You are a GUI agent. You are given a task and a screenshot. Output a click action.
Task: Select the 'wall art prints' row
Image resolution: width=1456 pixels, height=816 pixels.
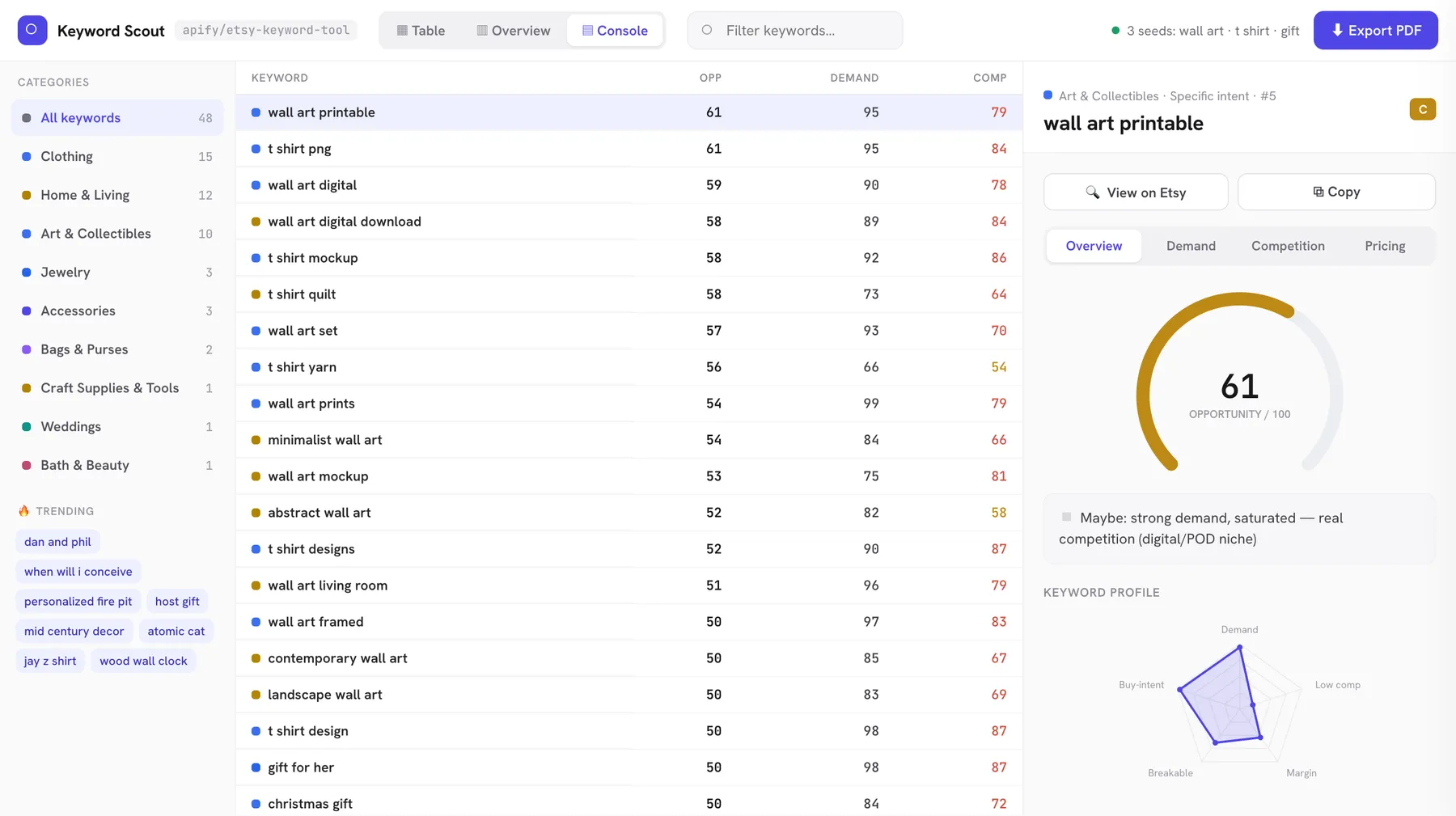(x=629, y=404)
